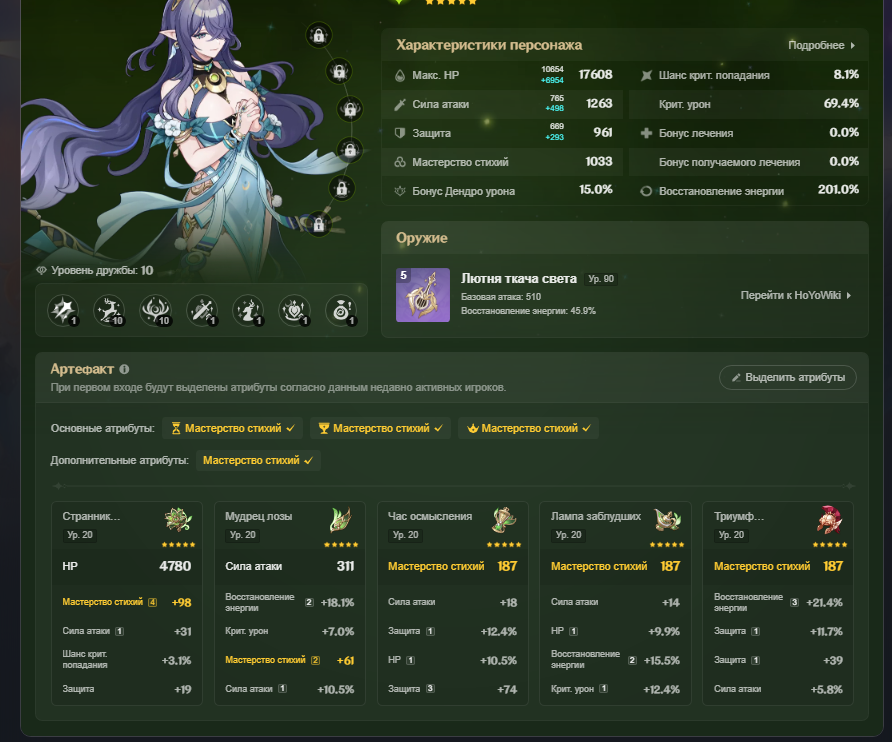
Task: Click the weapon name Лютня ткача света
Action: click(519, 279)
